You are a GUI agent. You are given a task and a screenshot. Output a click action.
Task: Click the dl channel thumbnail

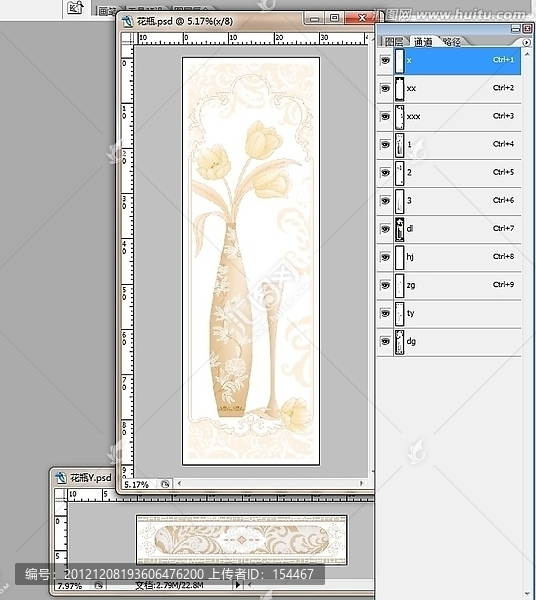[399, 229]
